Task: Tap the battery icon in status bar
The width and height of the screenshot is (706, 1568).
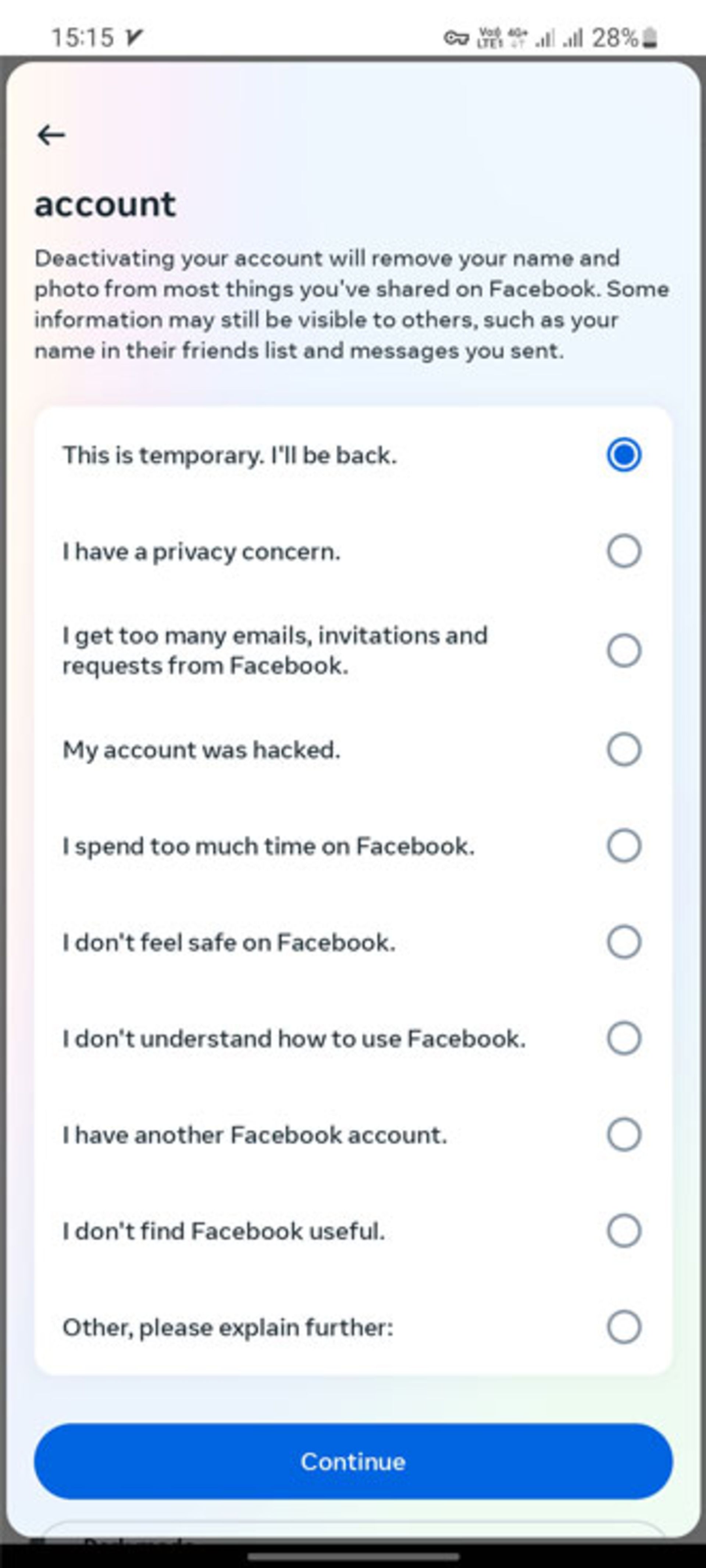Action: (649, 38)
